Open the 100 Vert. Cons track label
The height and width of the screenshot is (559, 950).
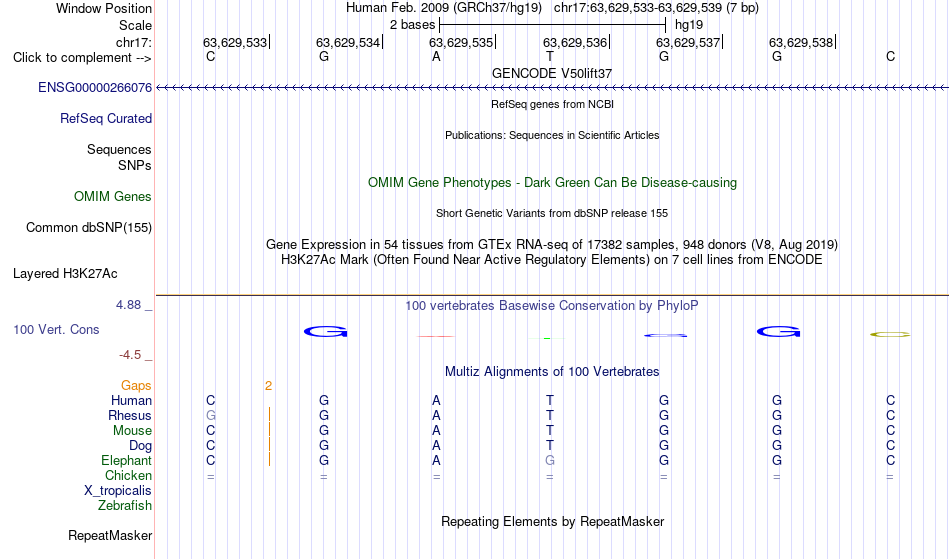point(56,329)
